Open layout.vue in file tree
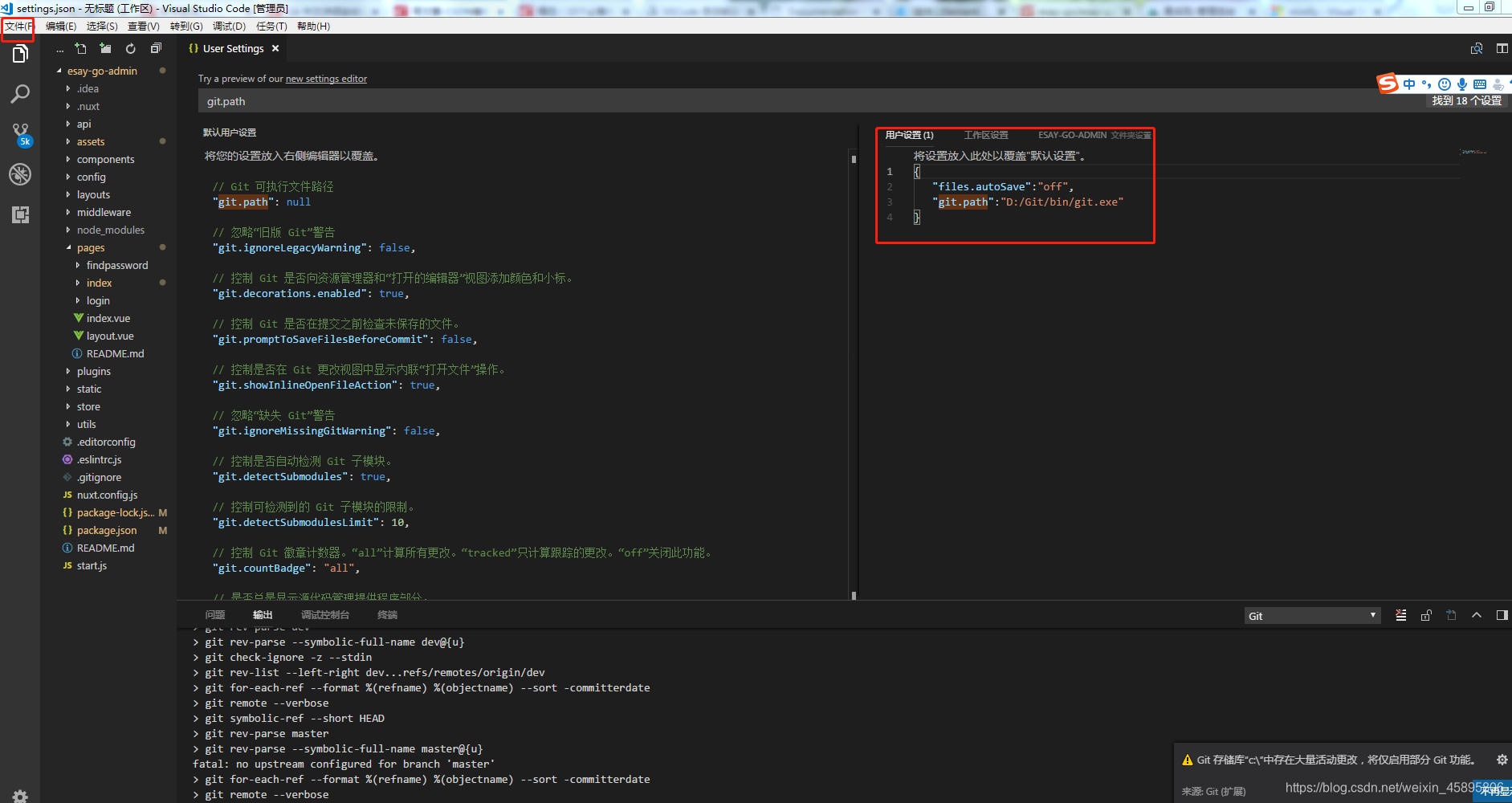The width and height of the screenshot is (1512, 803). coord(110,336)
